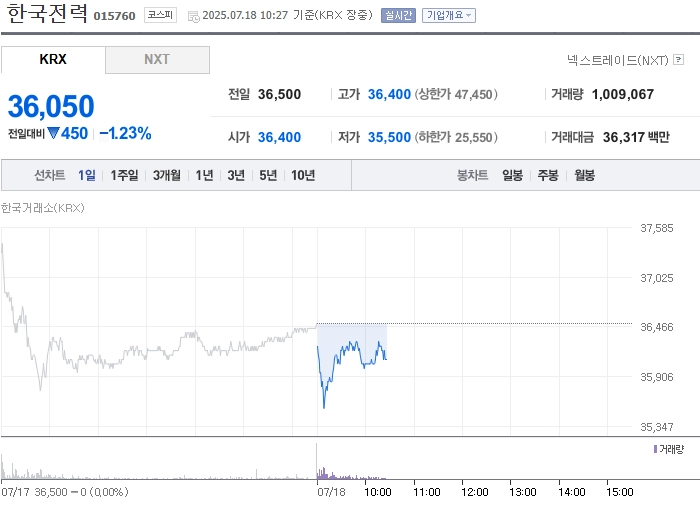Click the 한국거래소(KRX) chart caption
This screenshot has height=505, width=700.
(x=42, y=208)
